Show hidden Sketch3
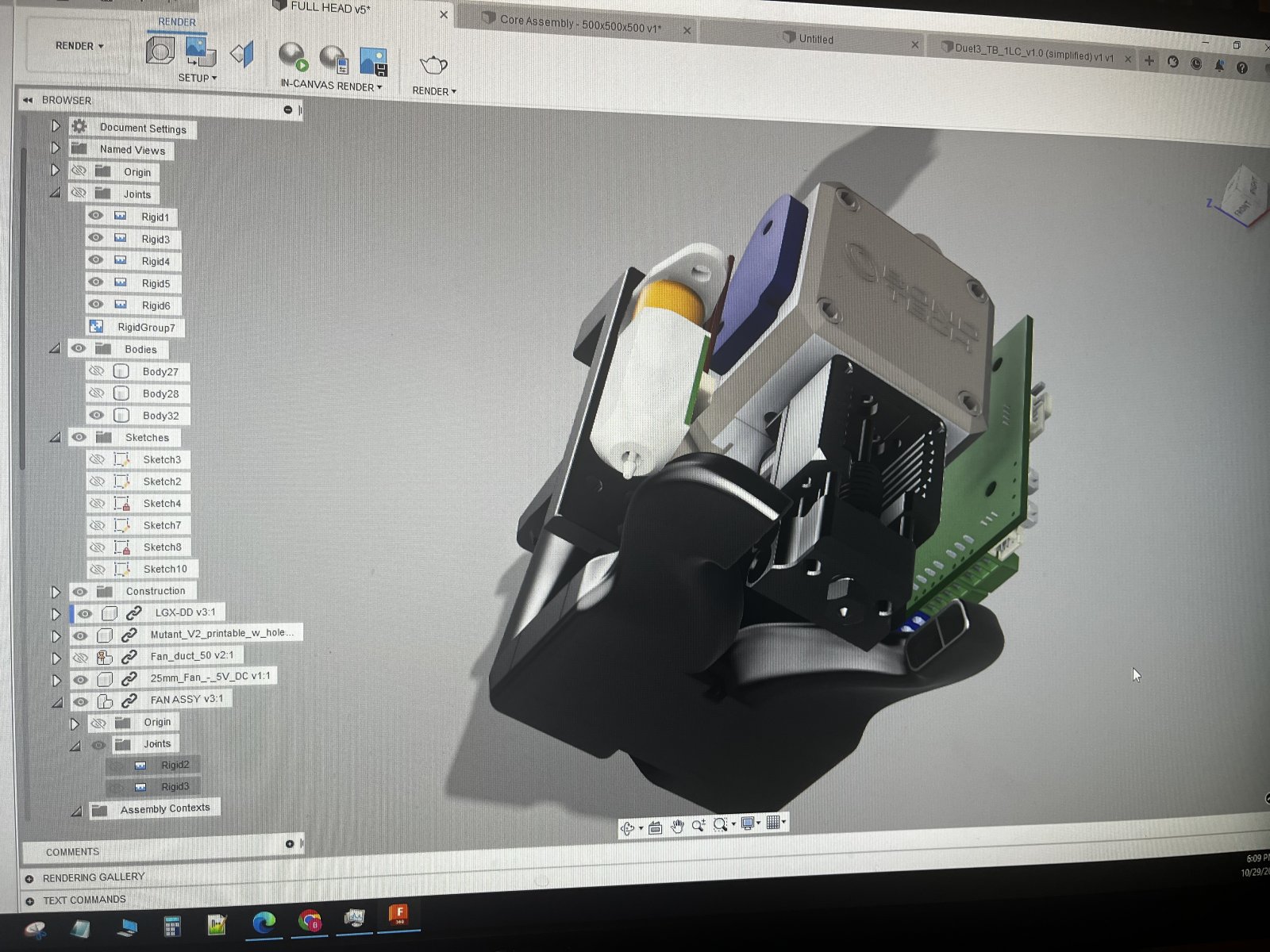Image resolution: width=1270 pixels, height=952 pixels. (x=97, y=459)
